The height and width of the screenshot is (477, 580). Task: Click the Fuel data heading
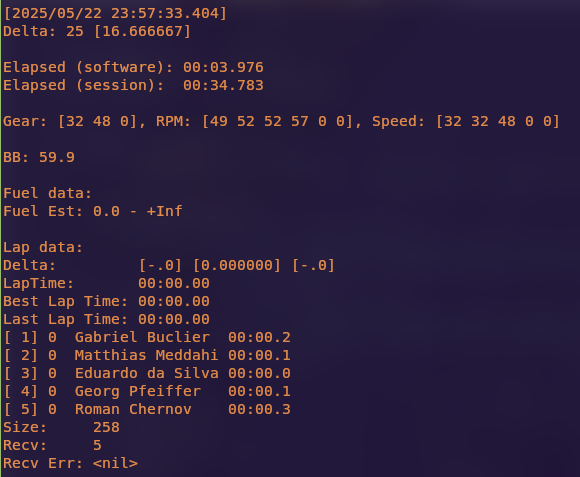tap(47, 193)
